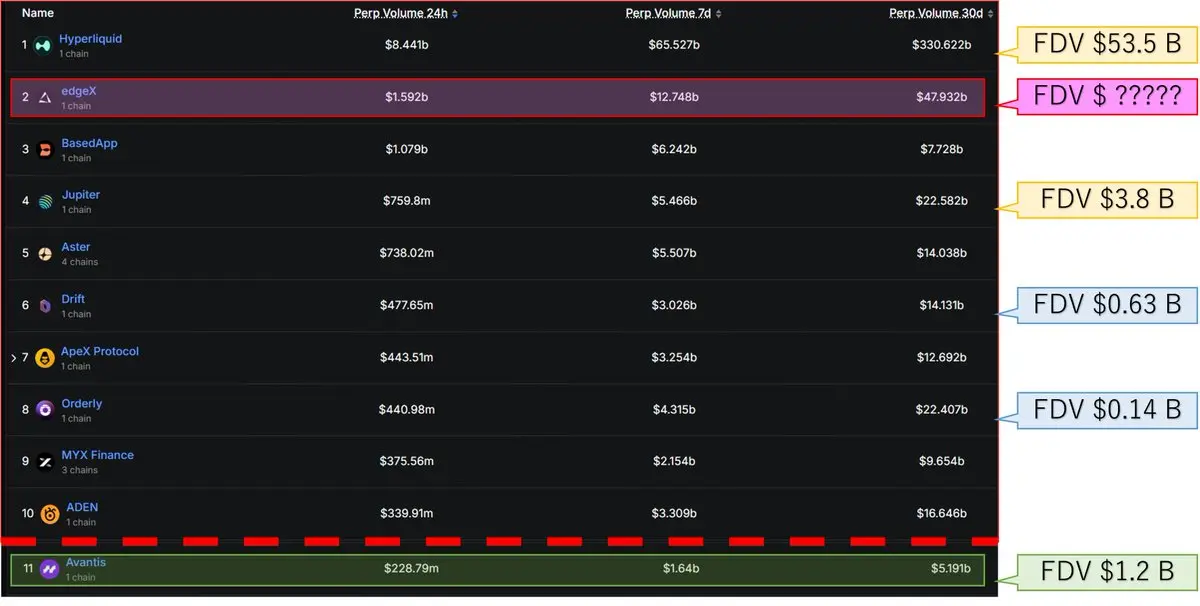The image size is (1200, 606).
Task: Click Jupiter 30d volume $22.582b
Action: tap(942, 202)
